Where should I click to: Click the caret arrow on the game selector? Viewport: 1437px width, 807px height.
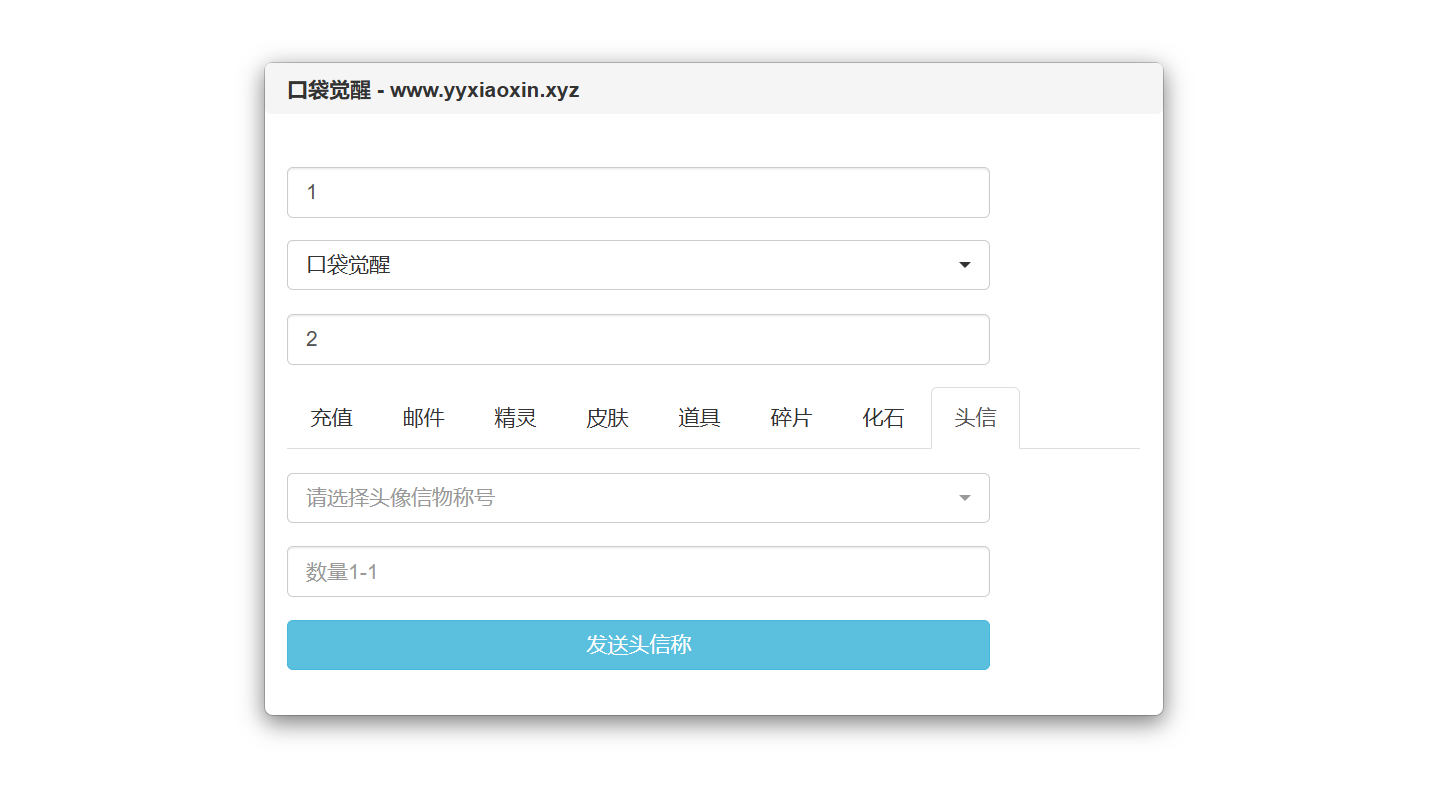[x=964, y=265]
